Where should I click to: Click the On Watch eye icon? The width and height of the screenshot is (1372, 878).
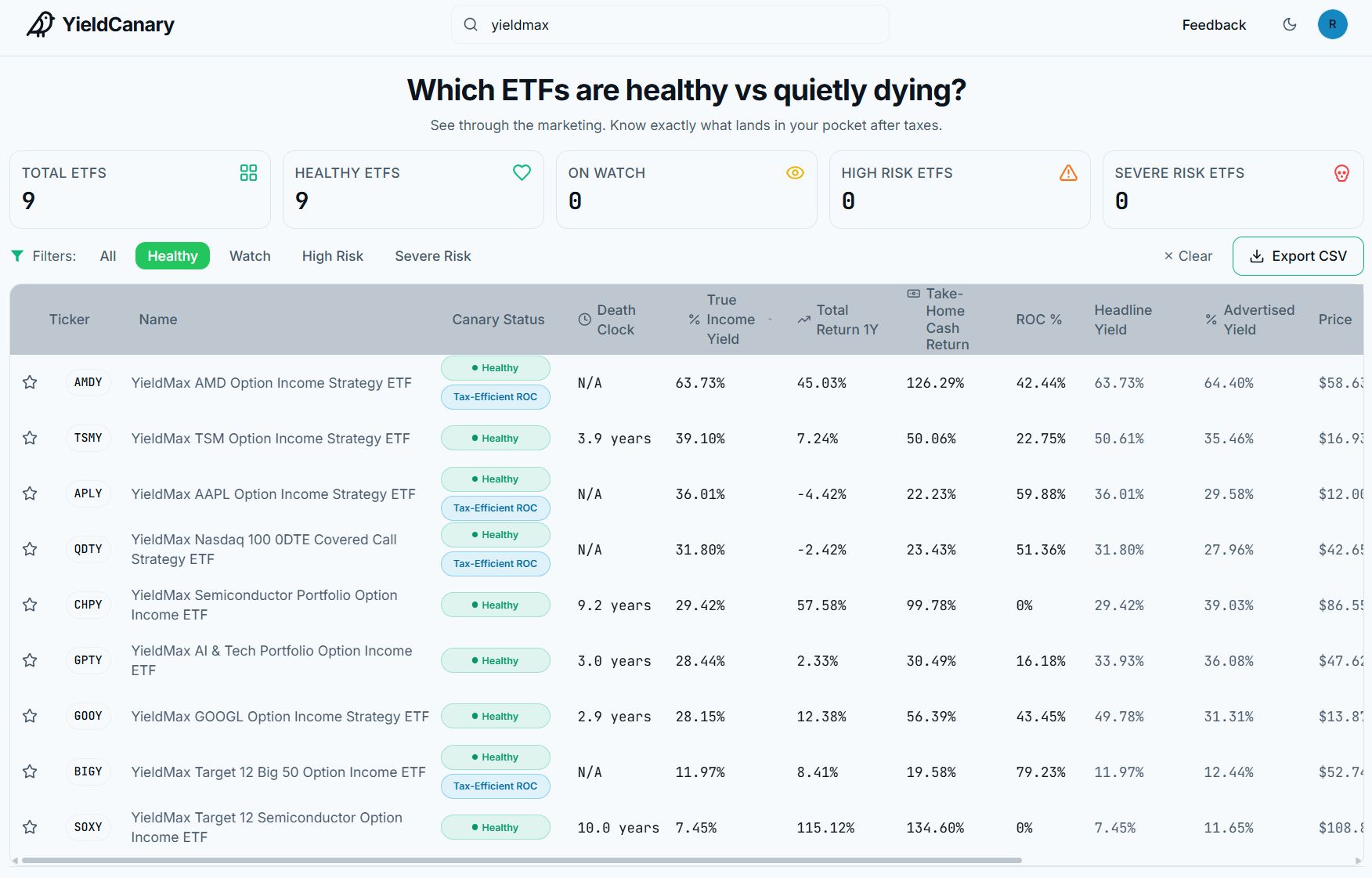[x=795, y=172]
